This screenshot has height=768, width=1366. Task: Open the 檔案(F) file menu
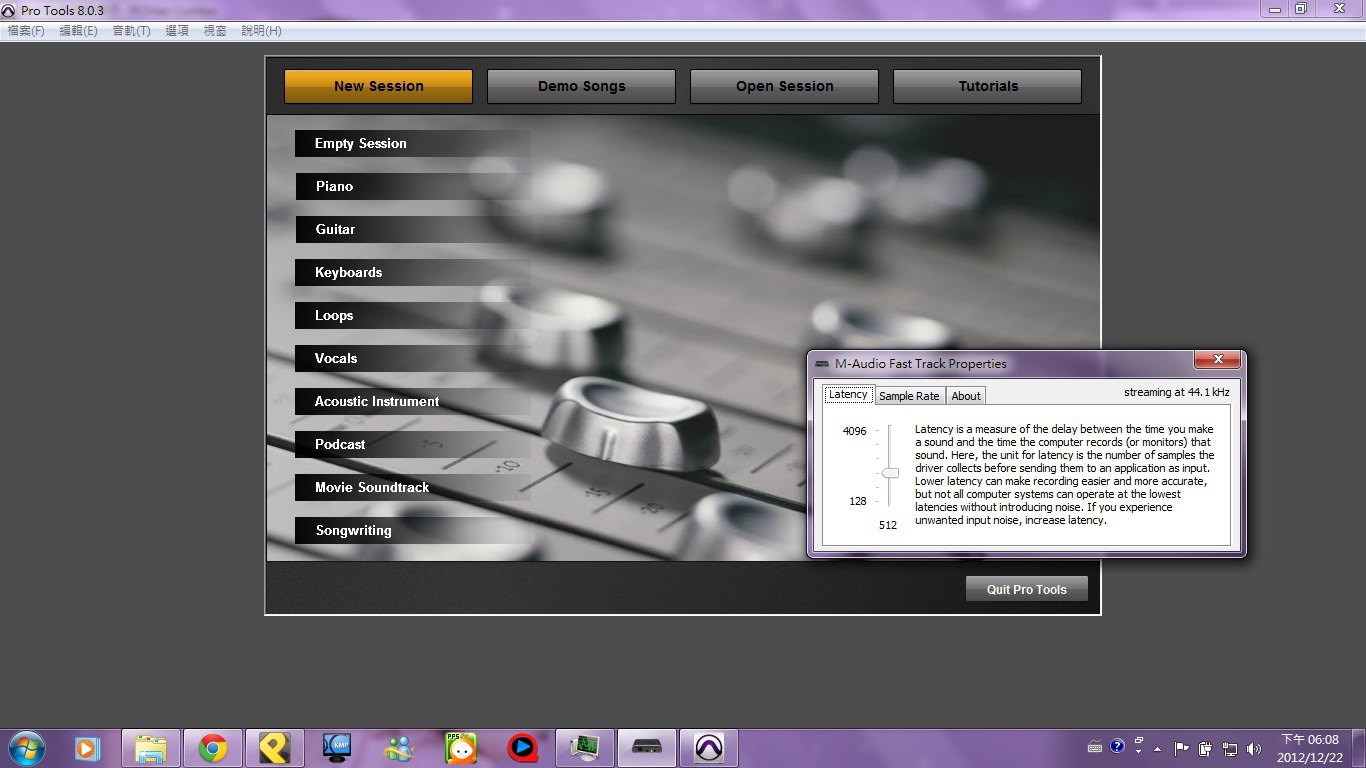click(26, 31)
